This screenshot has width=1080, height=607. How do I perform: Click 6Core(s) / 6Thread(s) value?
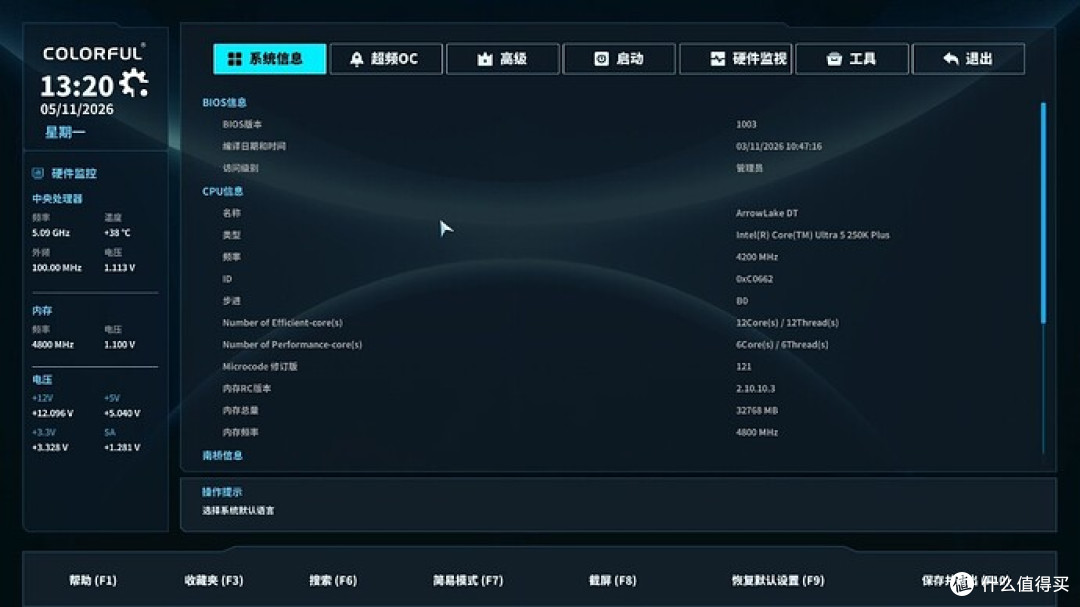pyautogui.click(x=782, y=344)
